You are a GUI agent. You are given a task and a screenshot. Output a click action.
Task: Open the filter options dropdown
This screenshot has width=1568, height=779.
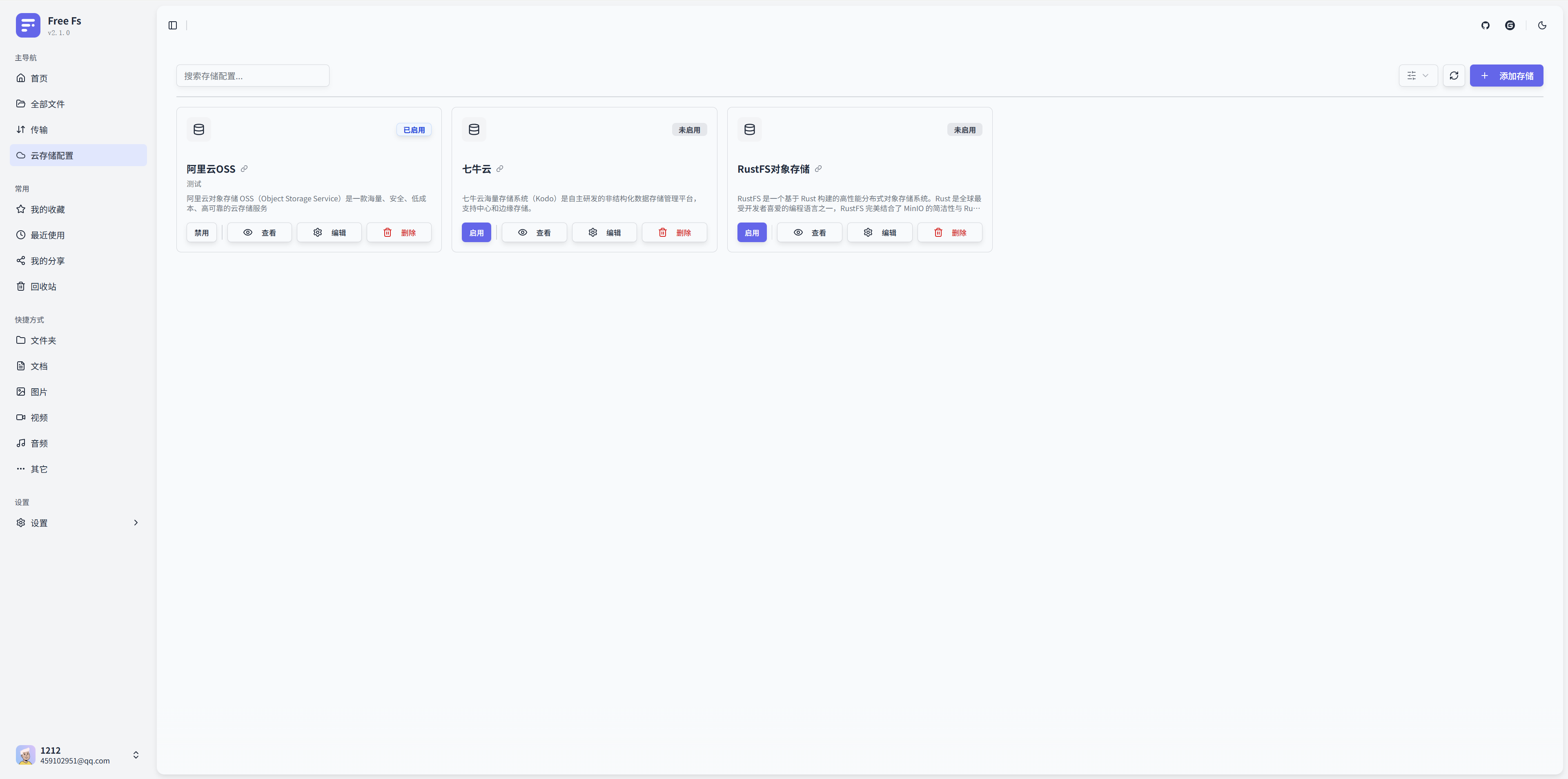point(1418,76)
